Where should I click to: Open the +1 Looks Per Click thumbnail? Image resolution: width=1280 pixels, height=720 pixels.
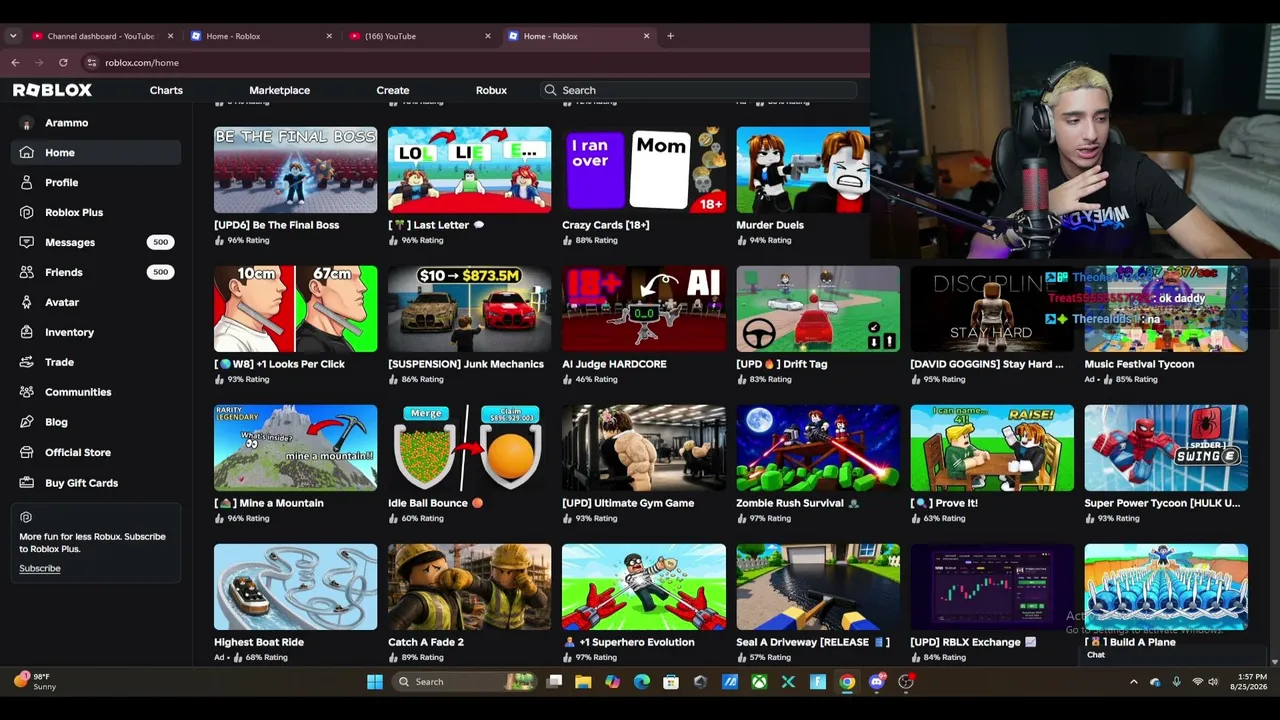pyautogui.click(x=295, y=308)
